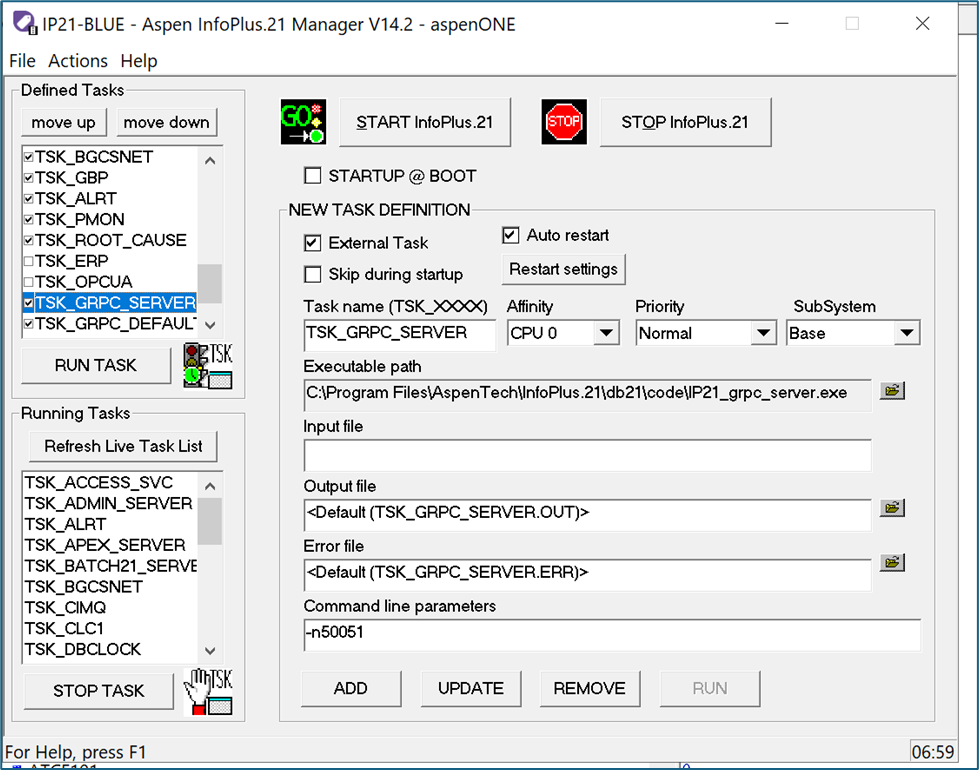Click the Defined Tasks scrollbar thumb

coord(210,283)
